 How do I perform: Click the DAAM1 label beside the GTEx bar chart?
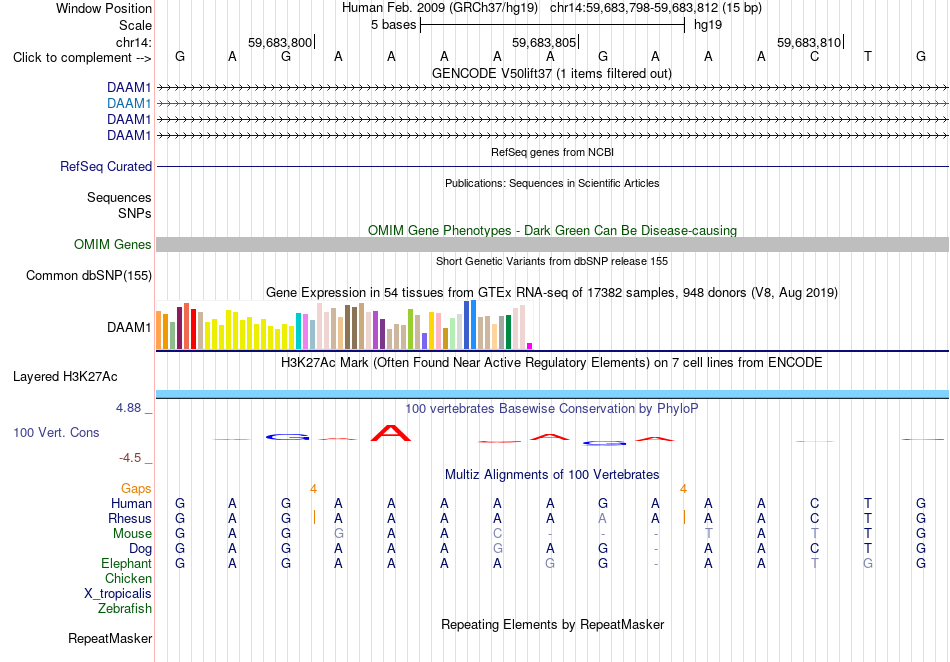tap(129, 328)
